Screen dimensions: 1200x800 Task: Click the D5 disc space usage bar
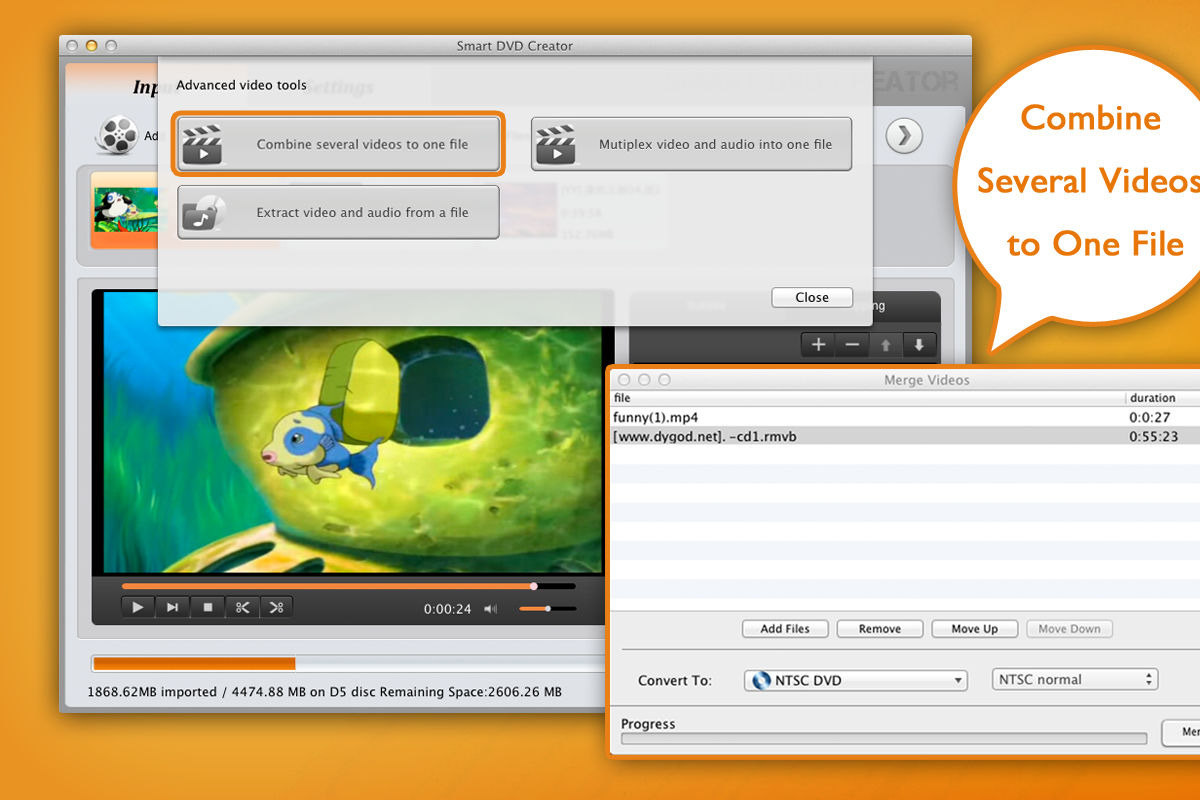(348, 663)
